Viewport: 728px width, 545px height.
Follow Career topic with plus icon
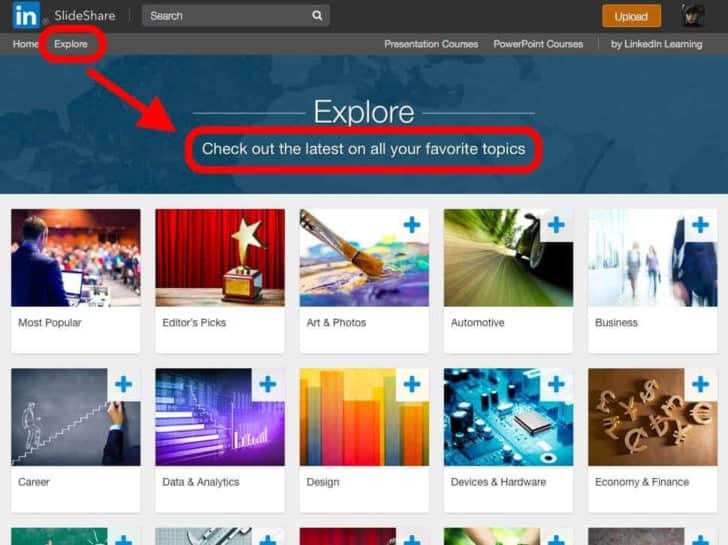(x=124, y=384)
